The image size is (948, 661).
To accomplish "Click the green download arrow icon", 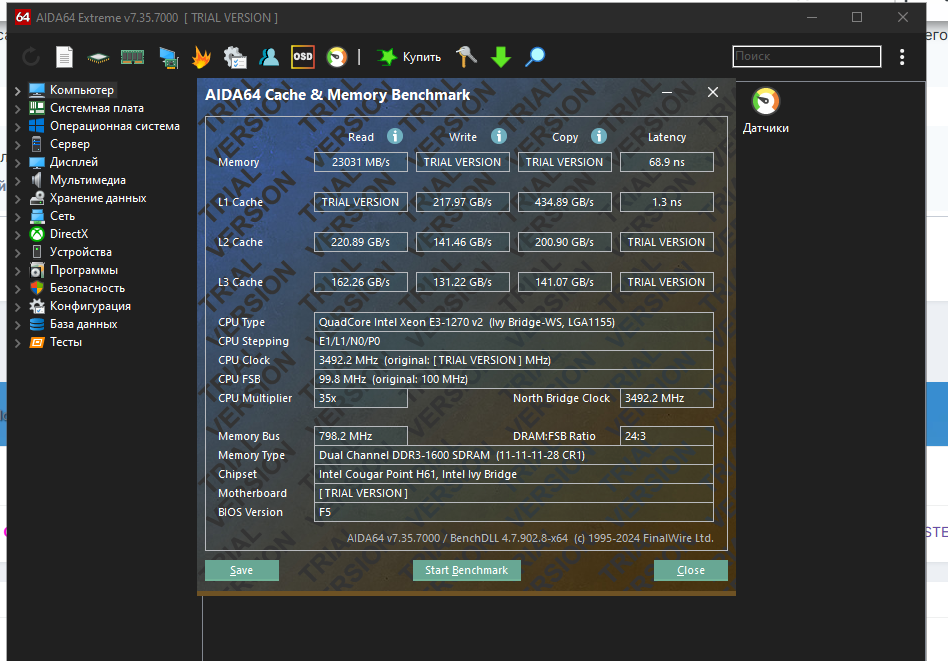I will (501, 57).
